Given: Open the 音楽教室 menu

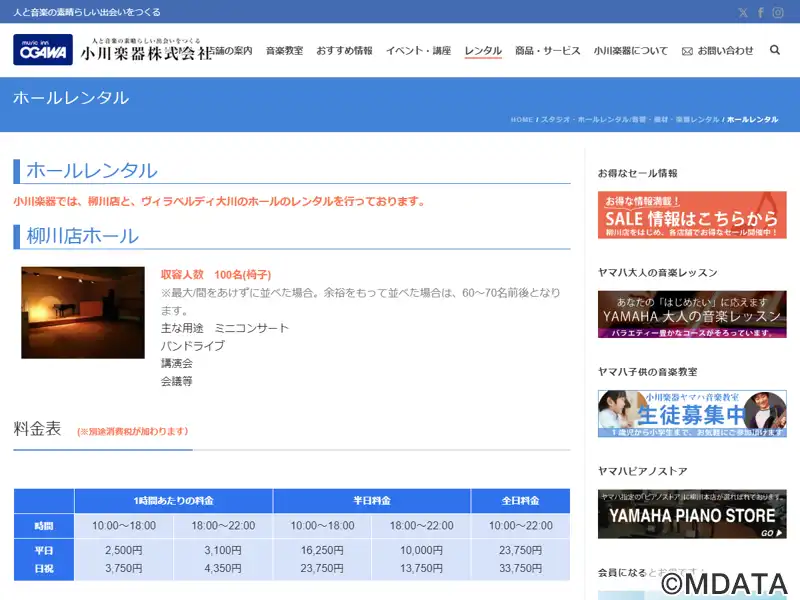Looking at the screenshot, I should pos(284,51).
